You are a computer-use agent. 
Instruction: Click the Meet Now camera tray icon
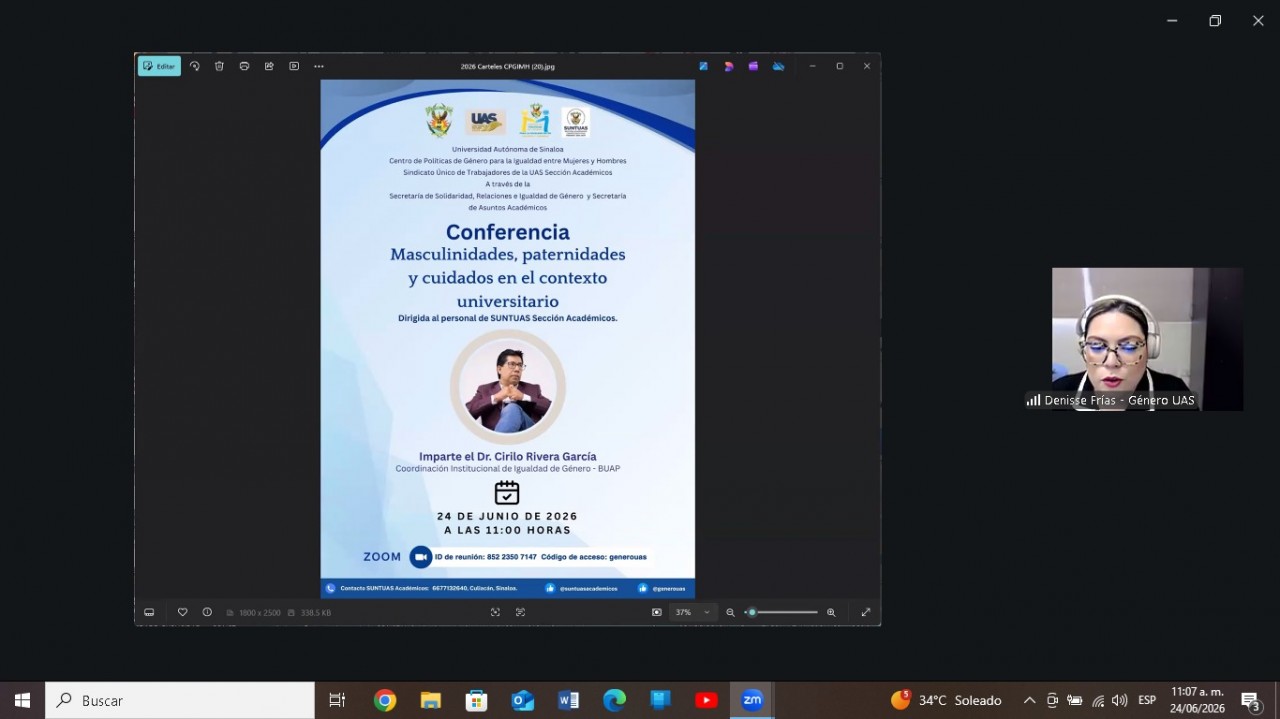click(x=1052, y=700)
